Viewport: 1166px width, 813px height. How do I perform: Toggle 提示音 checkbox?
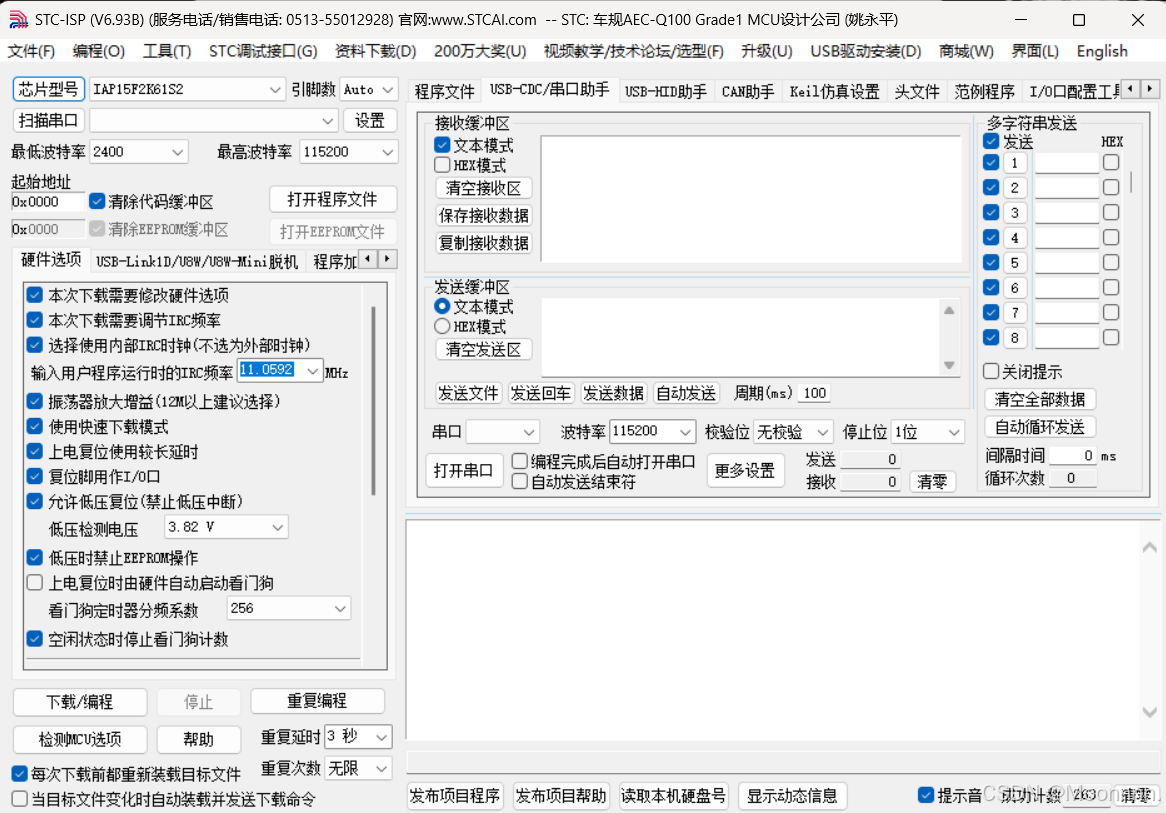click(926, 795)
